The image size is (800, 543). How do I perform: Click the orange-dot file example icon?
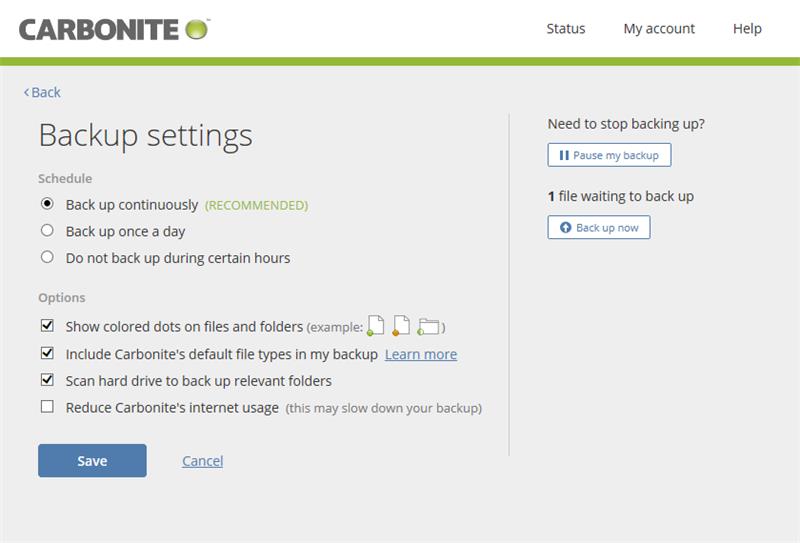coord(401,326)
